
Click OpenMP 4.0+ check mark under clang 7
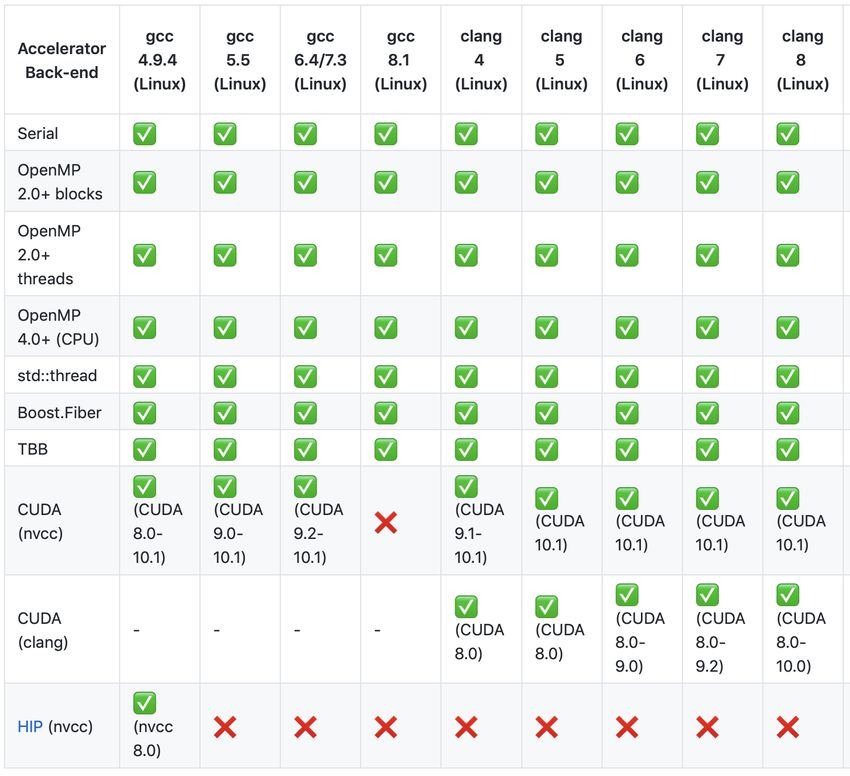click(707, 327)
